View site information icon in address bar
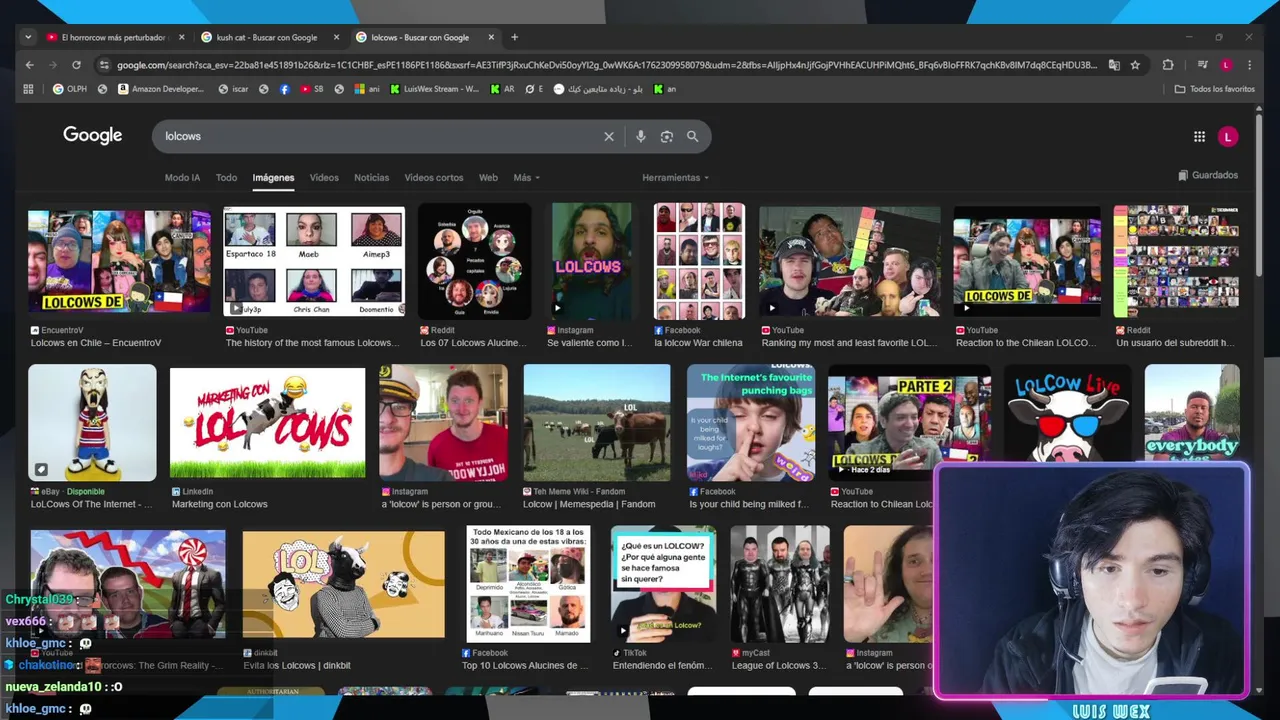 [104, 65]
